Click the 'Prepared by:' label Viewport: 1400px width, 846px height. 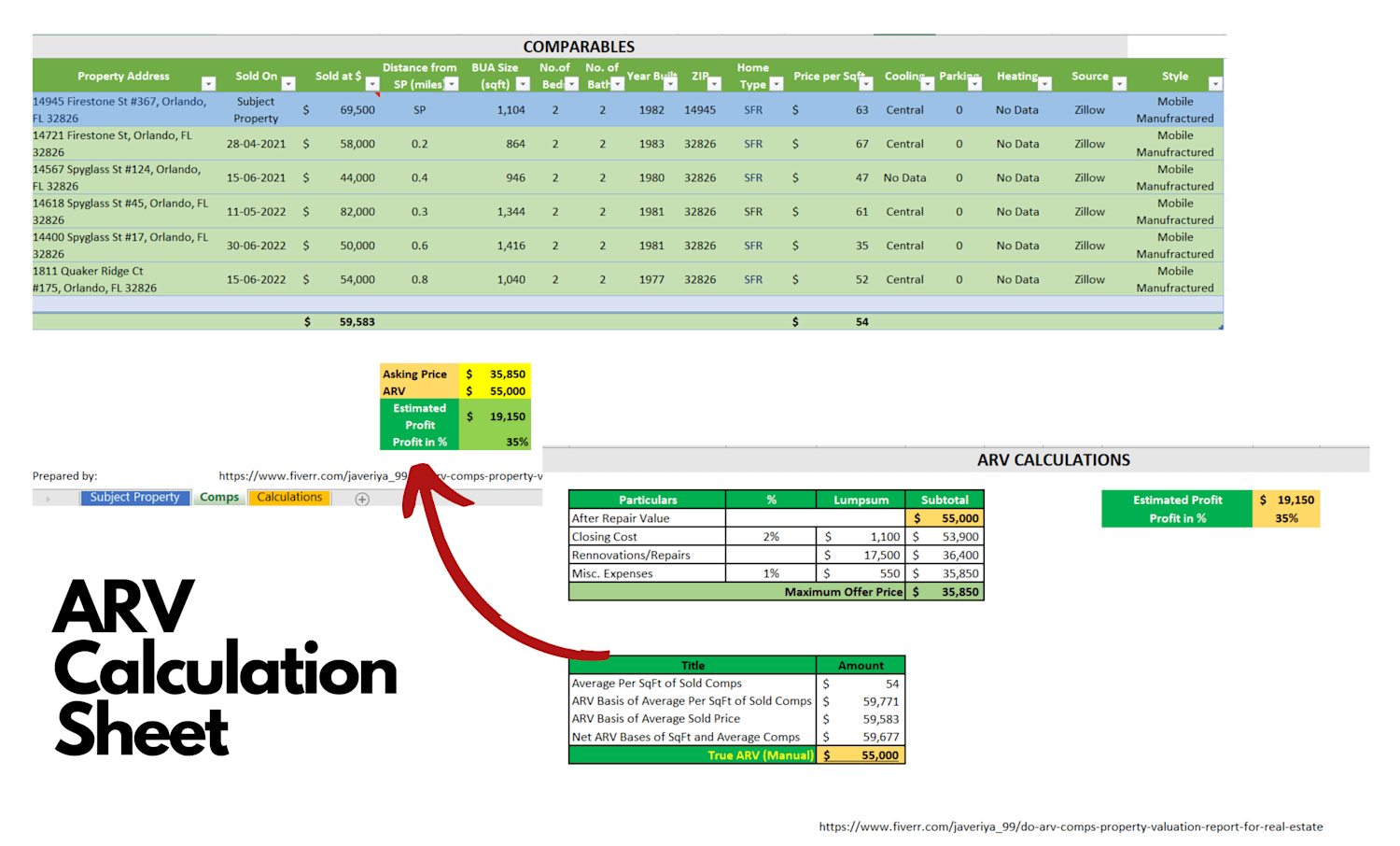coord(64,476)
